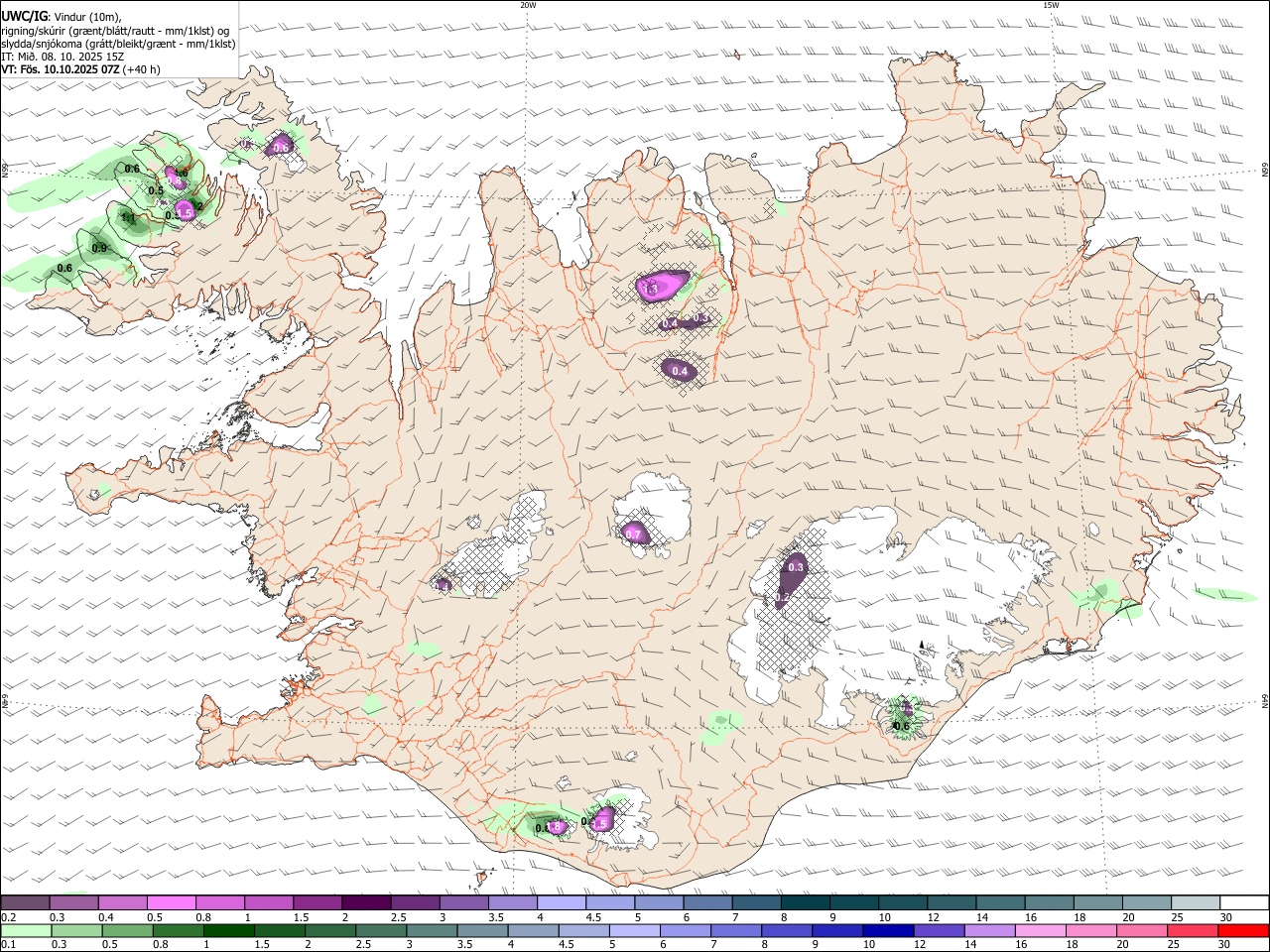Click the 0.3 snowfall value over Vatnajökull

[796, 567]
